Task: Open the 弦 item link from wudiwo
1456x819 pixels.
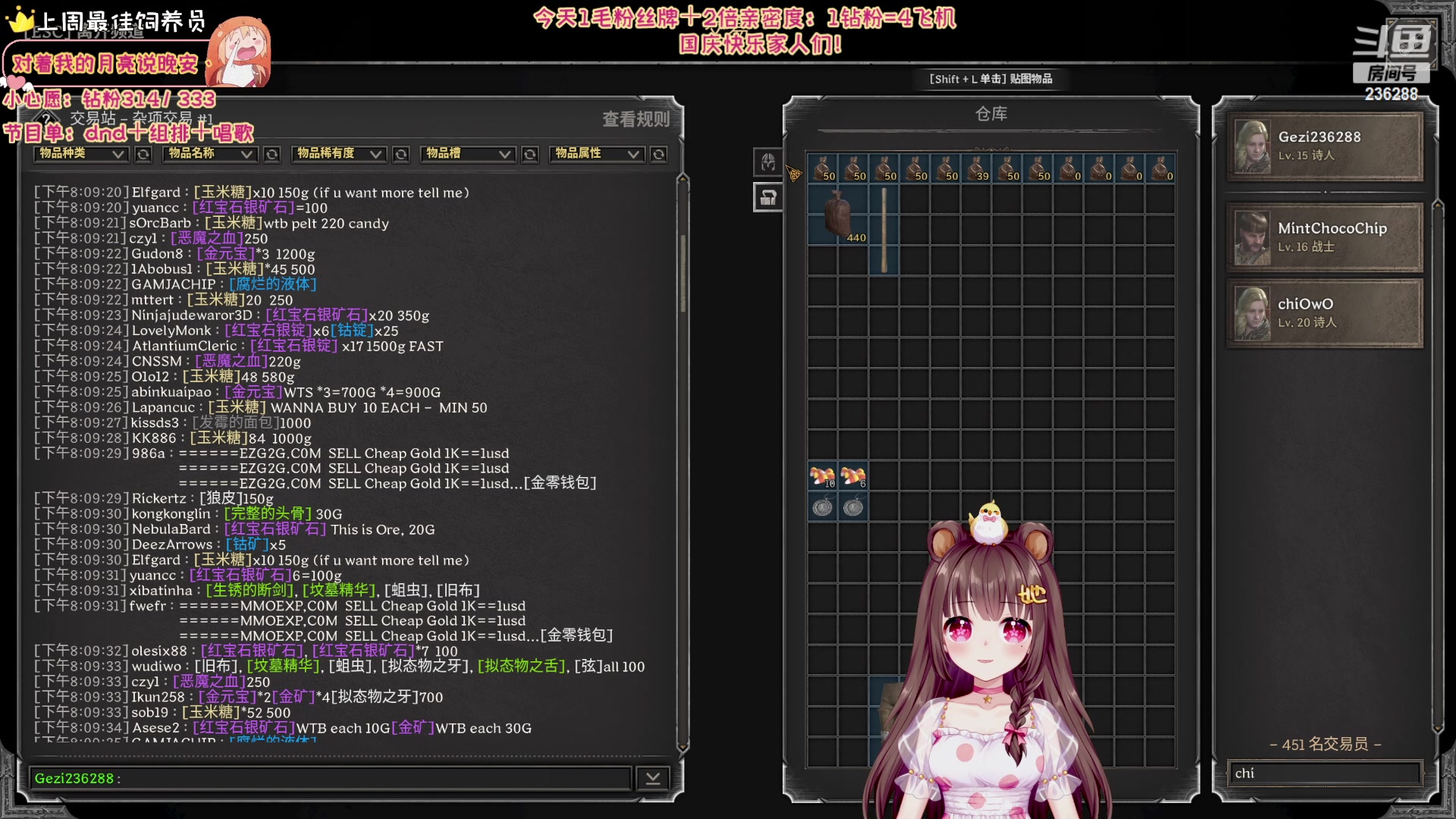Action: coord(588,667)
